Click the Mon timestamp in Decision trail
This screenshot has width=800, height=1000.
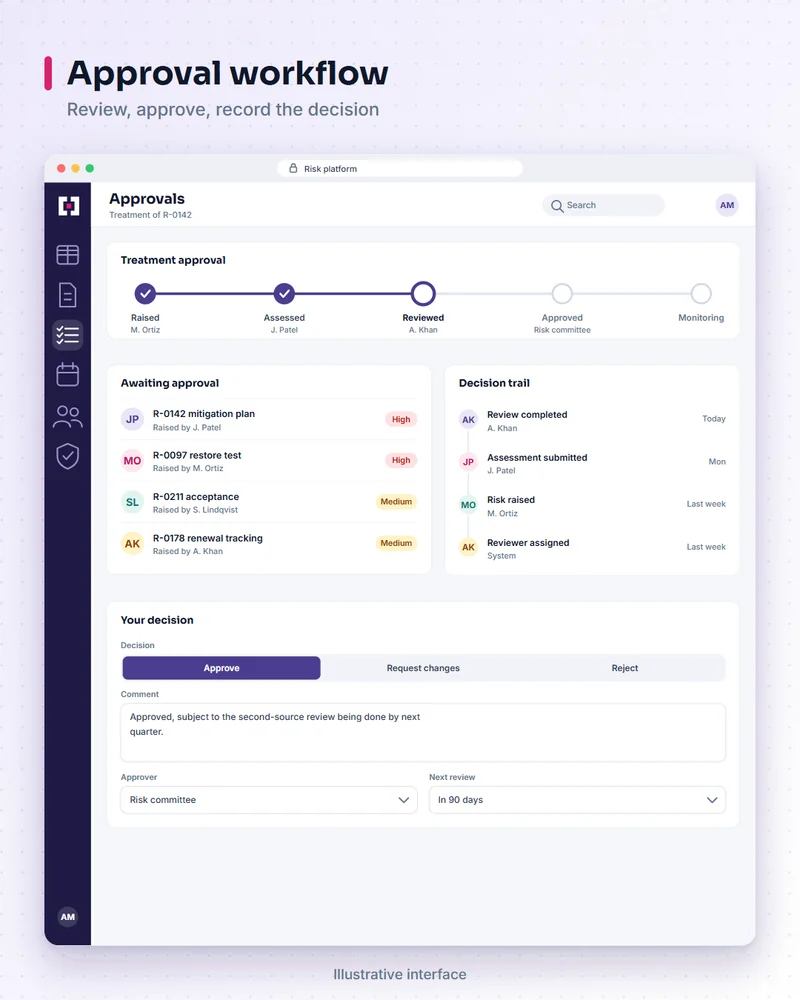pyautogui.click(x=717, y=461)
